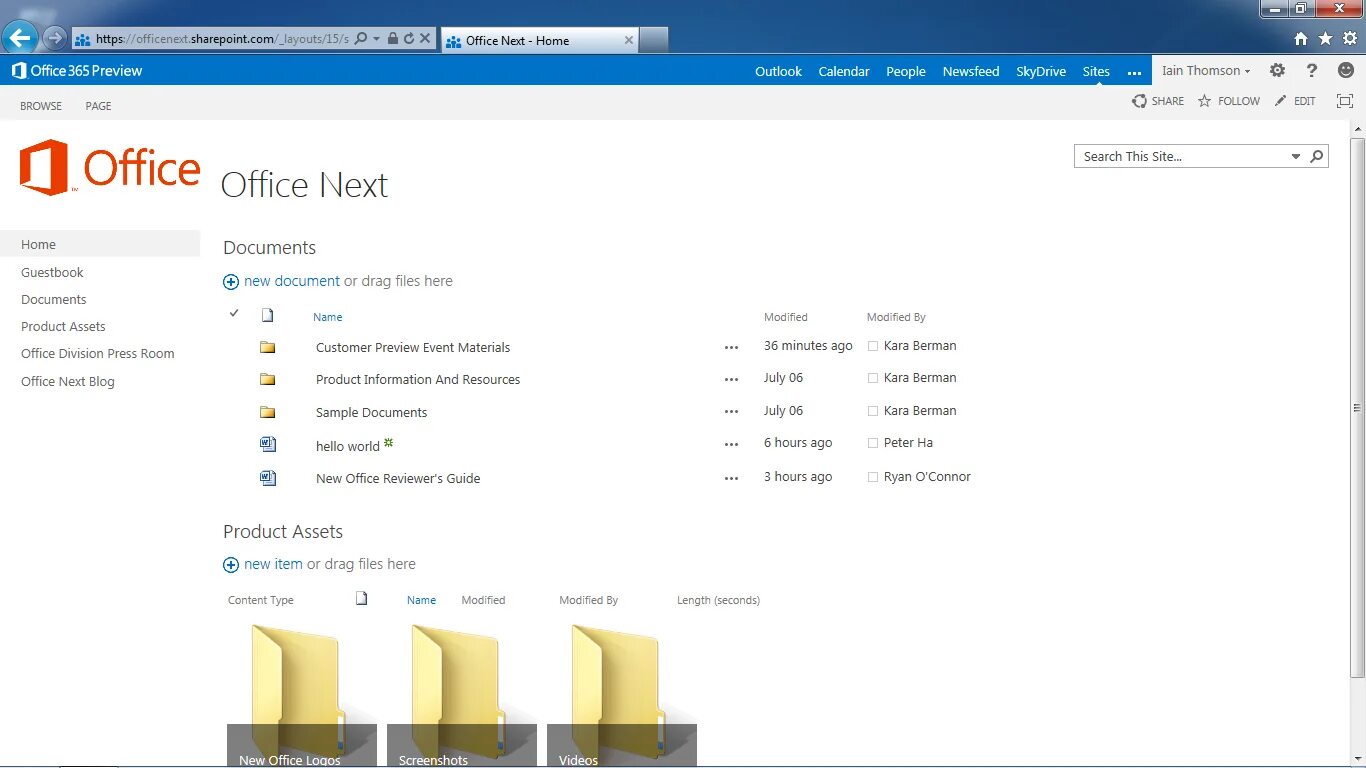This screenshot has width=1366, height=768.
Task: Click the stop loading X in address bar
Action: tap(425, 39)
